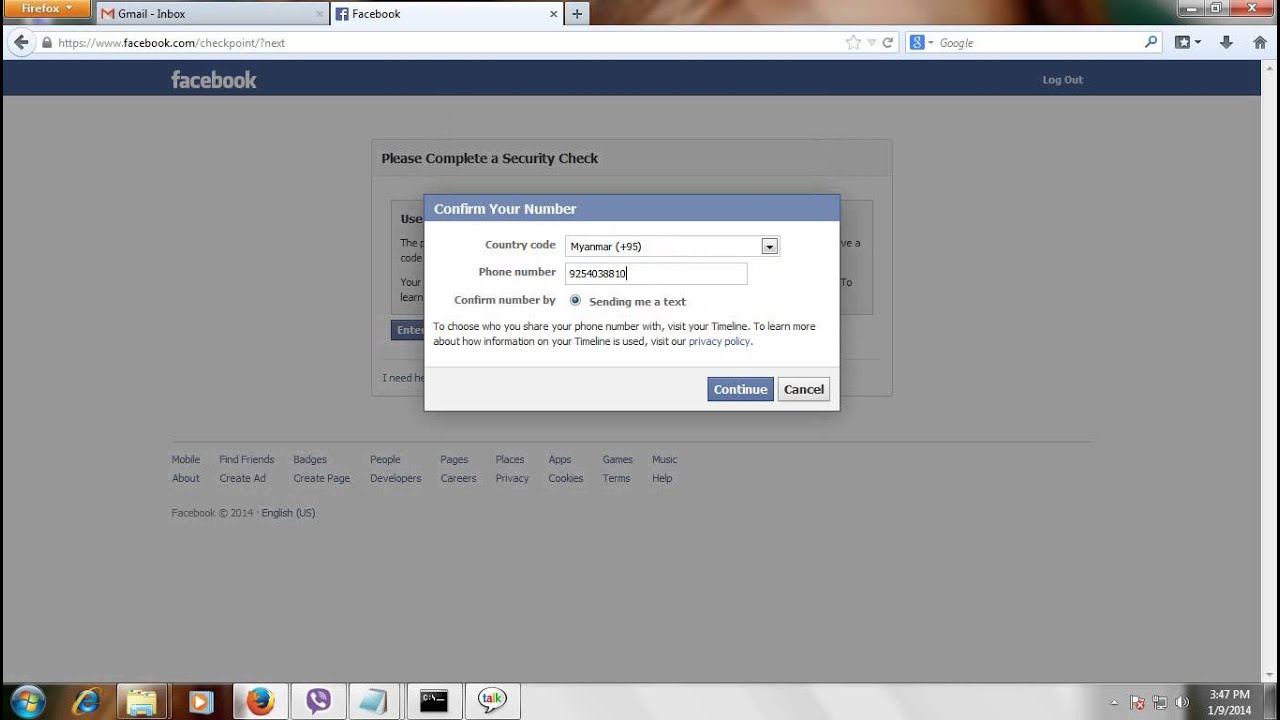Screen dimensions: 1280x720
Task: Close the Facebook tab
Action: pos(554,14)
